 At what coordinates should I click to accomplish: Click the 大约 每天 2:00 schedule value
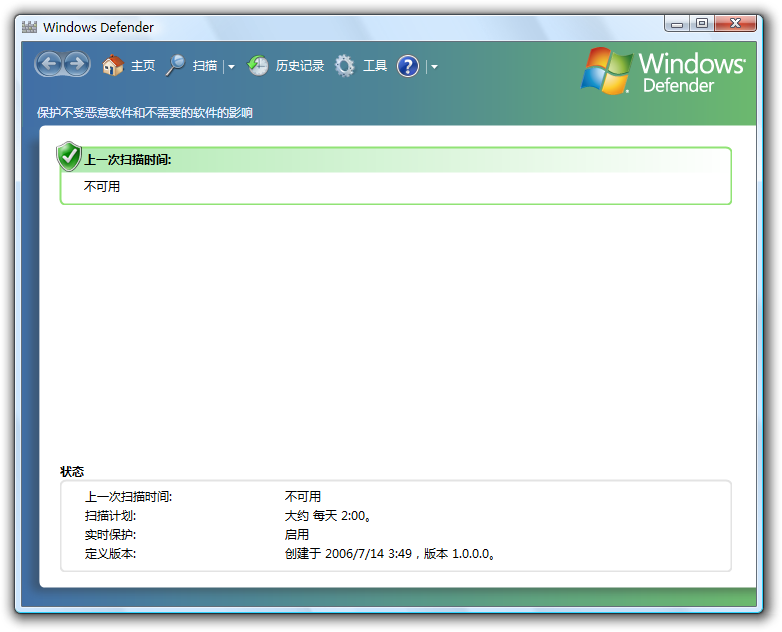328,516
